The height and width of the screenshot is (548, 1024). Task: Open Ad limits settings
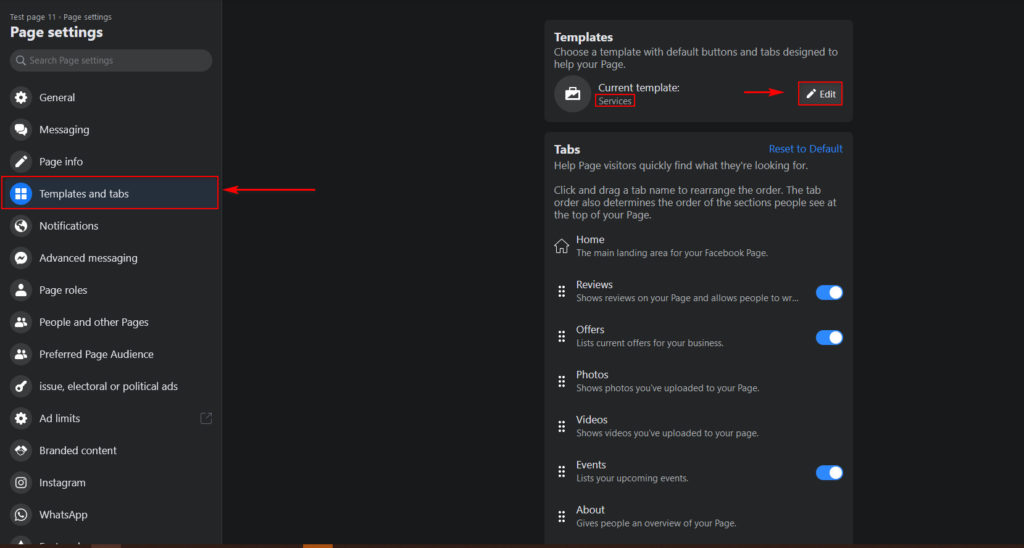click(x=110, y=418)
